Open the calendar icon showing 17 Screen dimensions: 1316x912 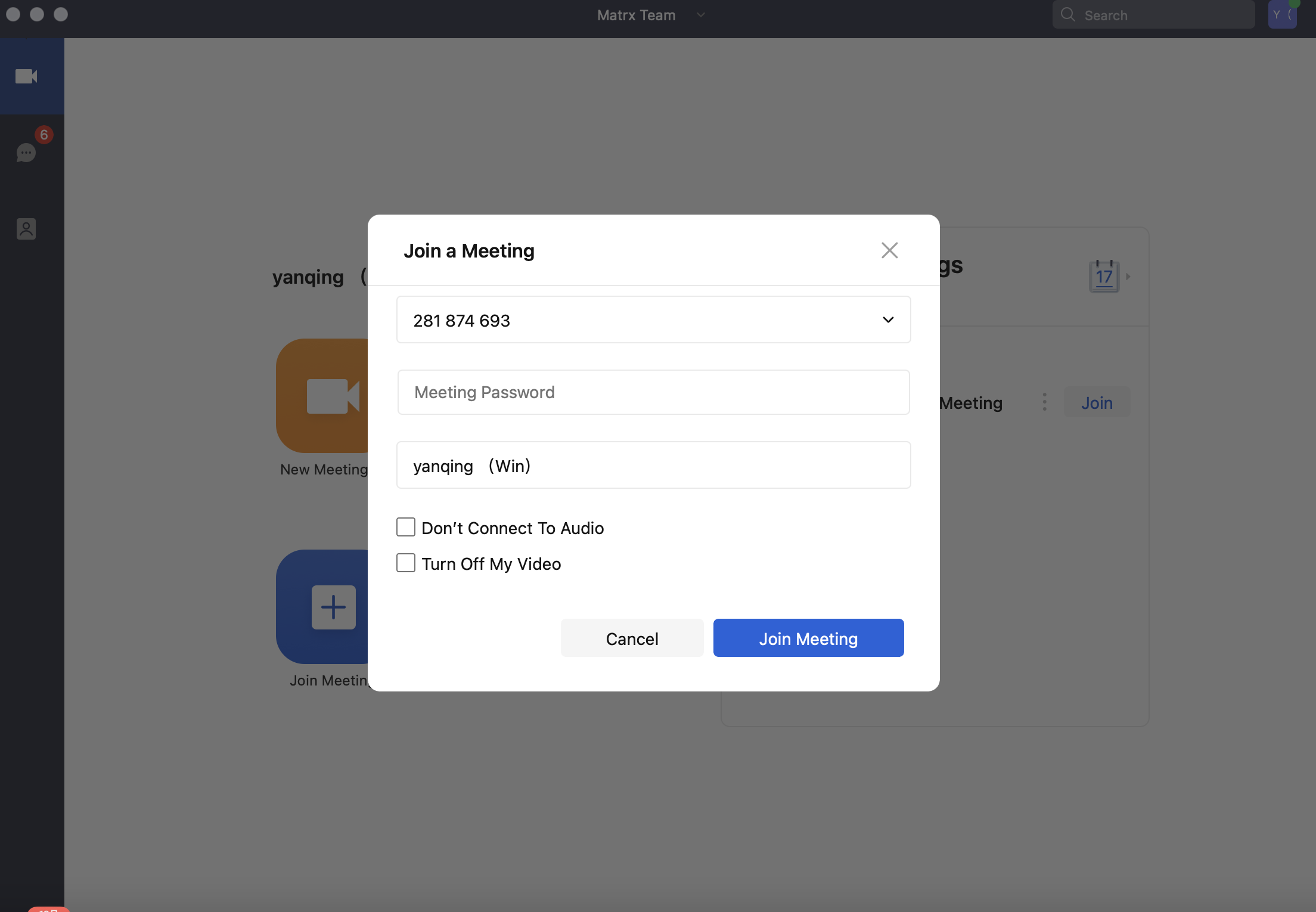[x=1104, y=277]
